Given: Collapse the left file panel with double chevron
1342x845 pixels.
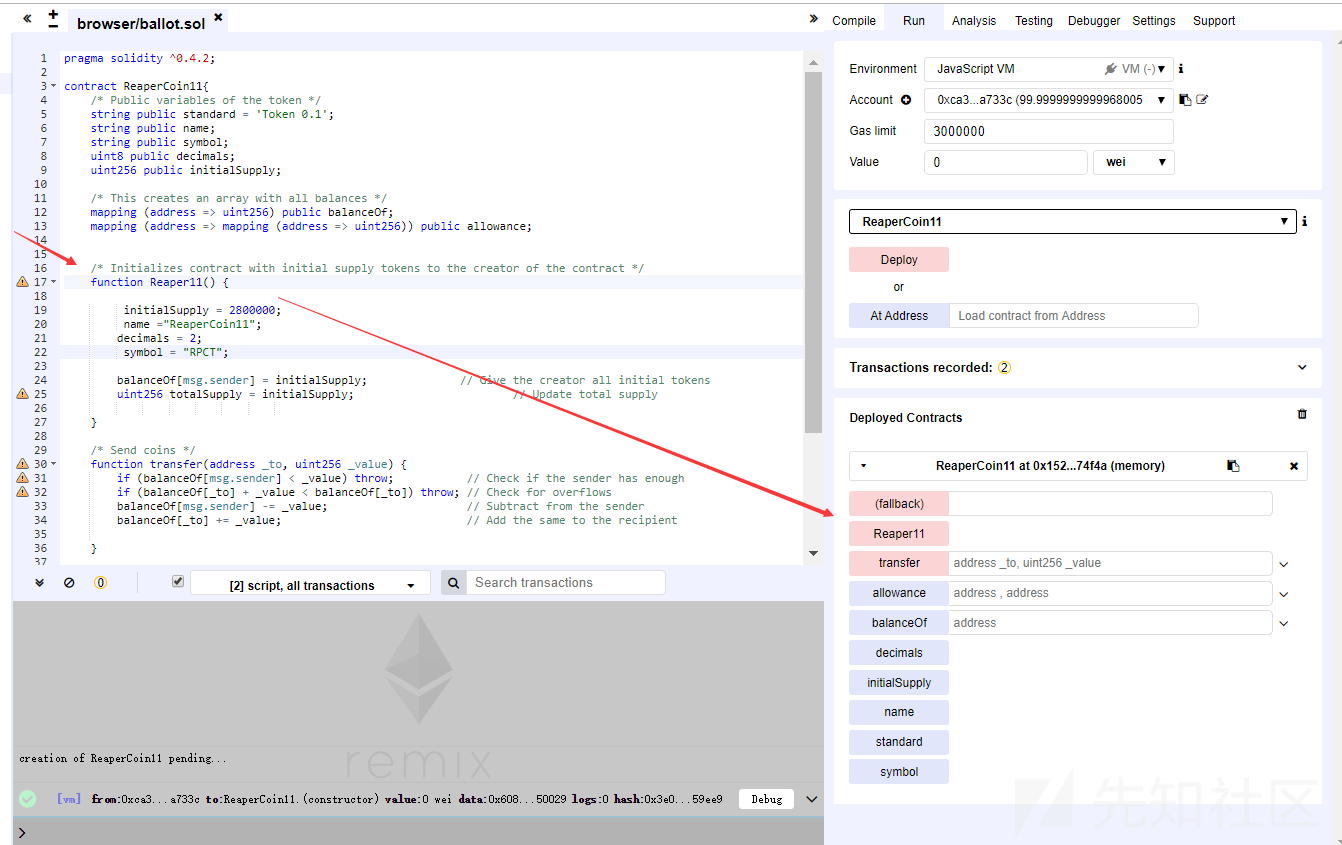Looking at the screenshot, I should [x=27, y=19].
